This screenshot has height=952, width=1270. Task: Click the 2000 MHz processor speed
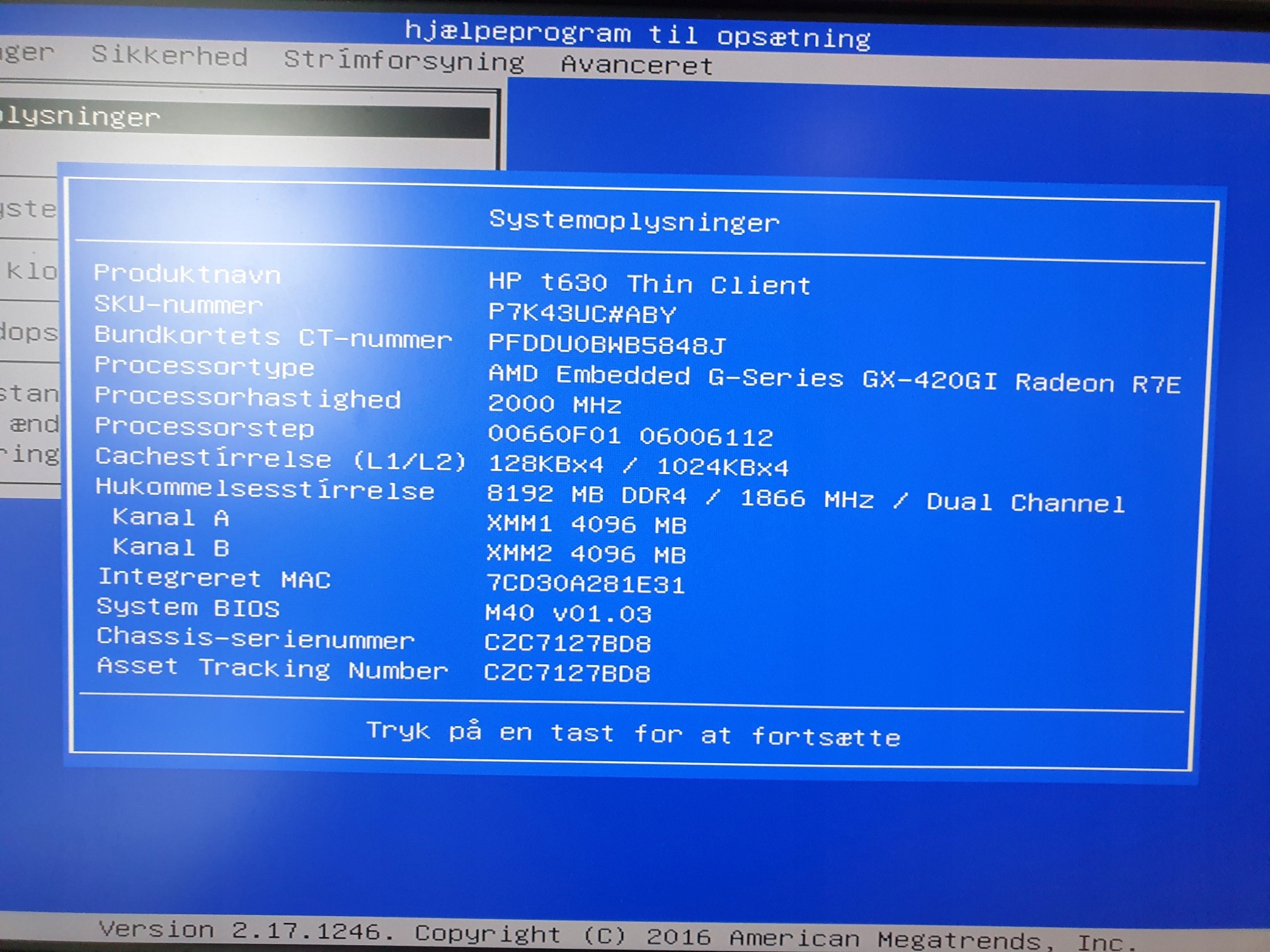554,404
